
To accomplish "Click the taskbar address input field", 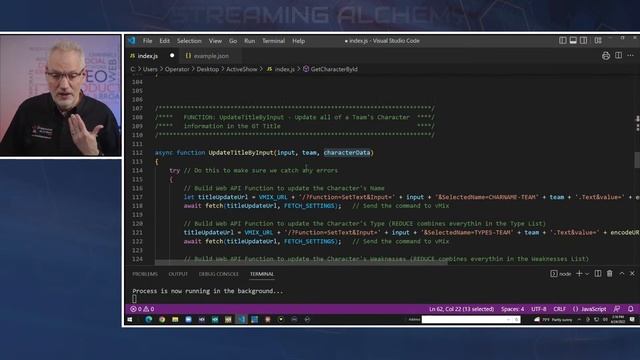I will click(x=471, y=320).
